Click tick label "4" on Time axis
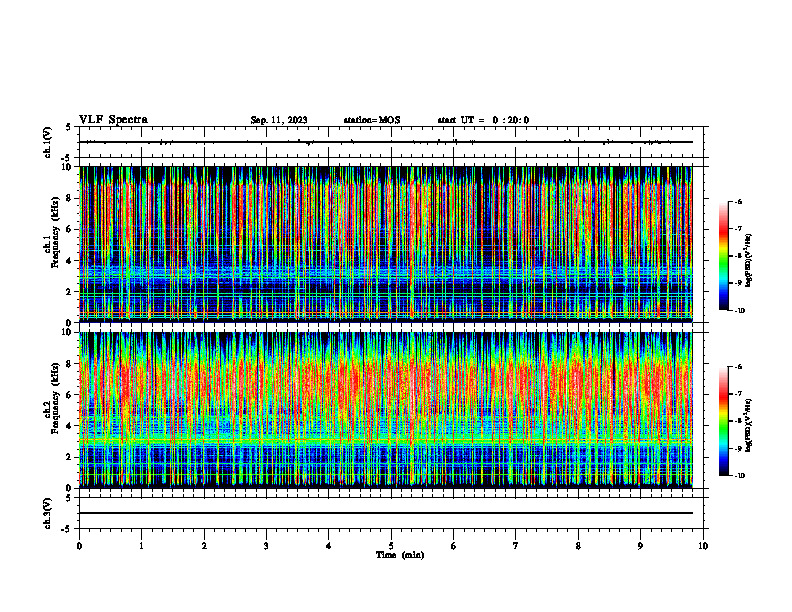Viewport: 792px width, 612px height. click(329, 546)
